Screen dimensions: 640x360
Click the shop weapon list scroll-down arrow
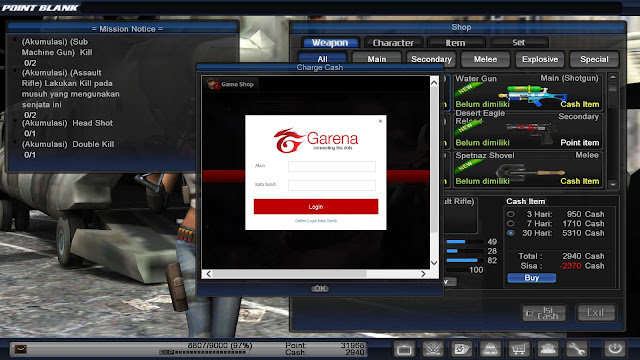pos(613,185)
